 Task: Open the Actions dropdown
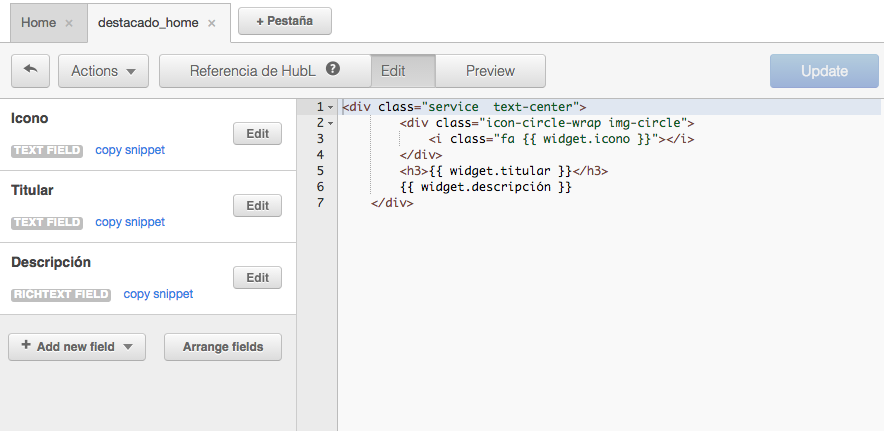103,71
